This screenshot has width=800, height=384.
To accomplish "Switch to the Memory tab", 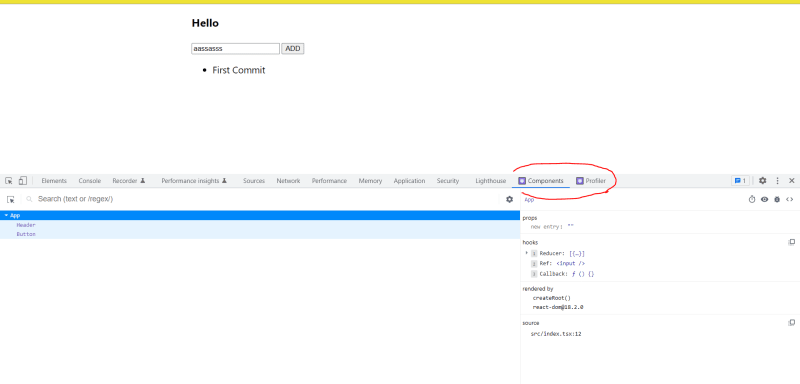I will pyautogui.click(x=370, y=181).
